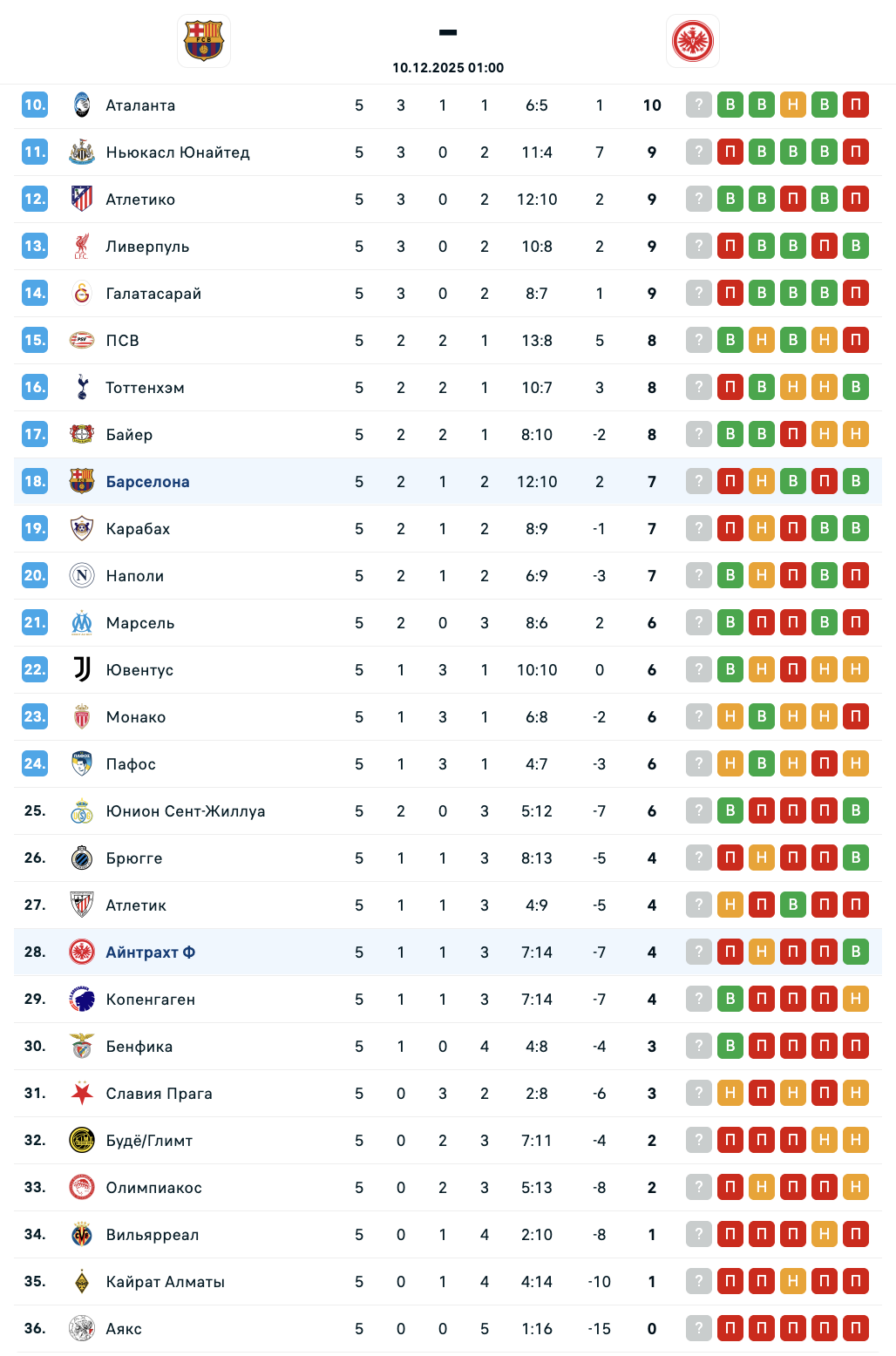Viewport: 896px width, 1356px height.
Task: Click the Atalanta club logo
Action: [x=82, y=105]
